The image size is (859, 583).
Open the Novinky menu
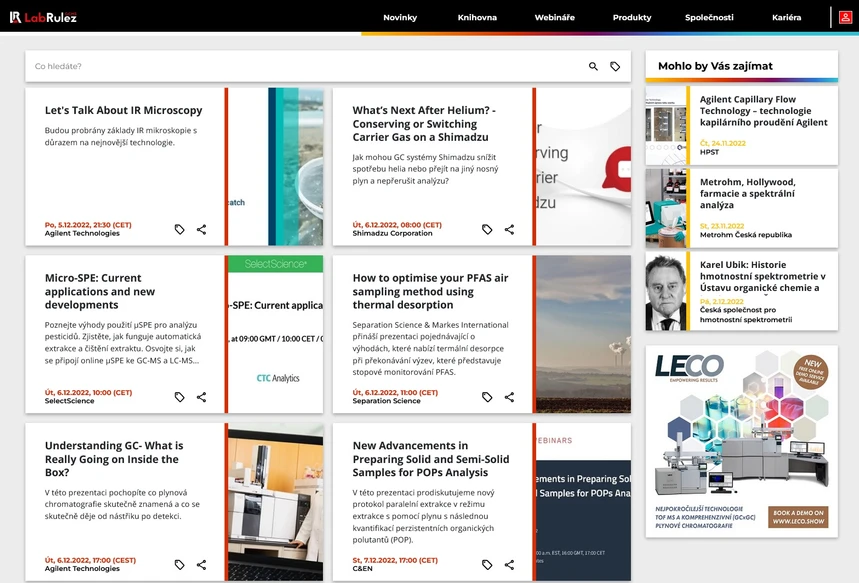click(x=400, y=17)
